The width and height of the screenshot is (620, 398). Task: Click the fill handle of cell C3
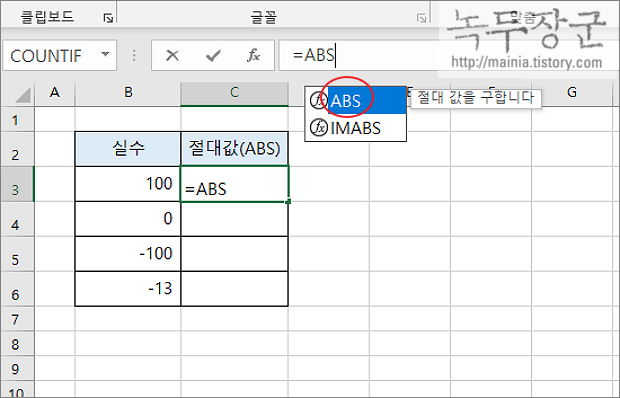point(288,202)
